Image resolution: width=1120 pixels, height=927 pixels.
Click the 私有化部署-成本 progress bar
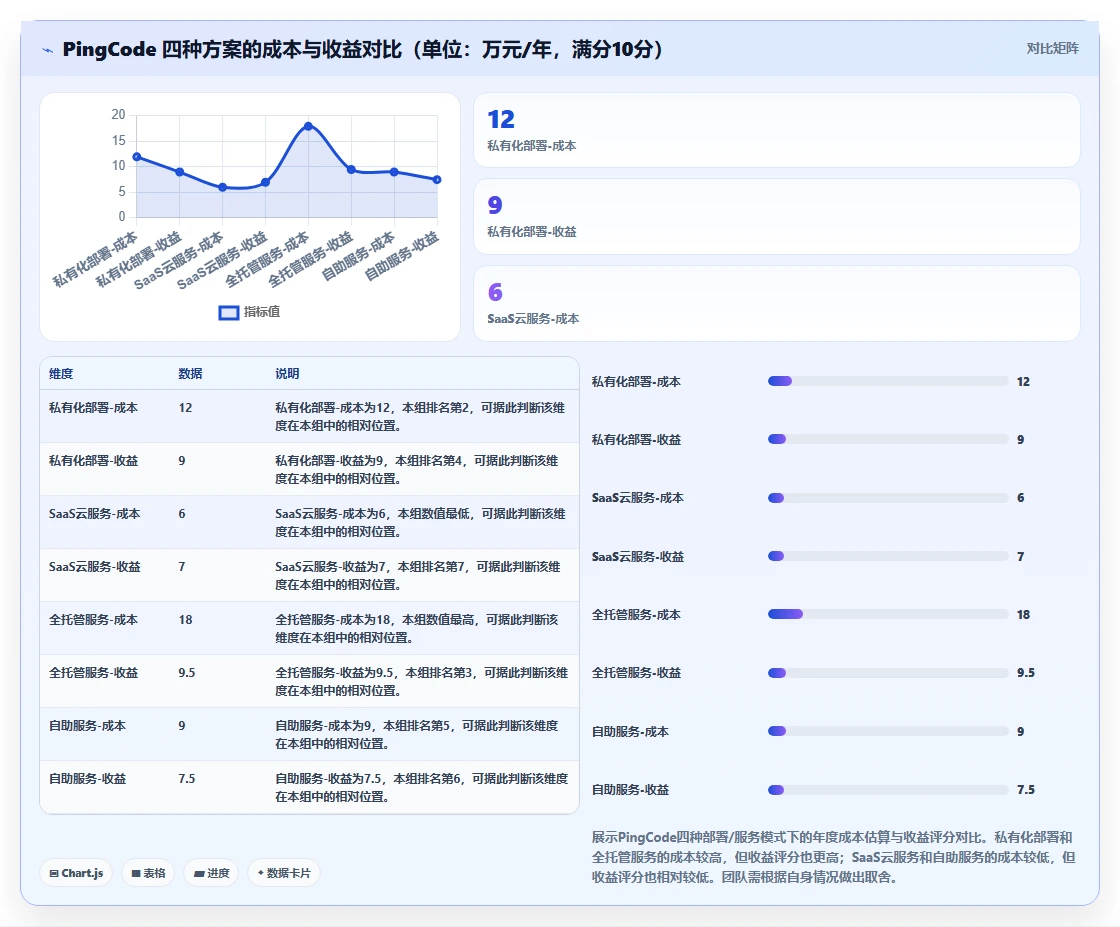[x=888, y=381]
